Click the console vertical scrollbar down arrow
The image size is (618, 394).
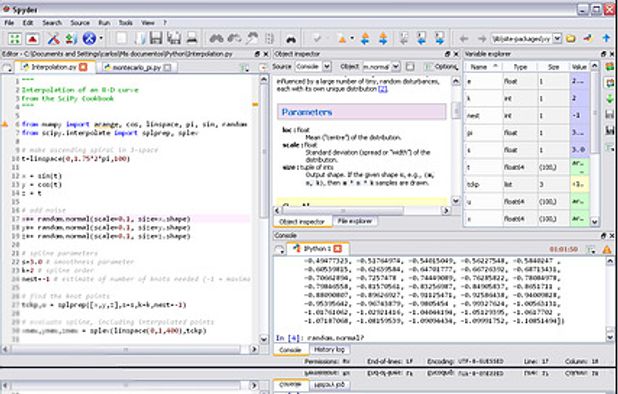[x=610, y=338]
